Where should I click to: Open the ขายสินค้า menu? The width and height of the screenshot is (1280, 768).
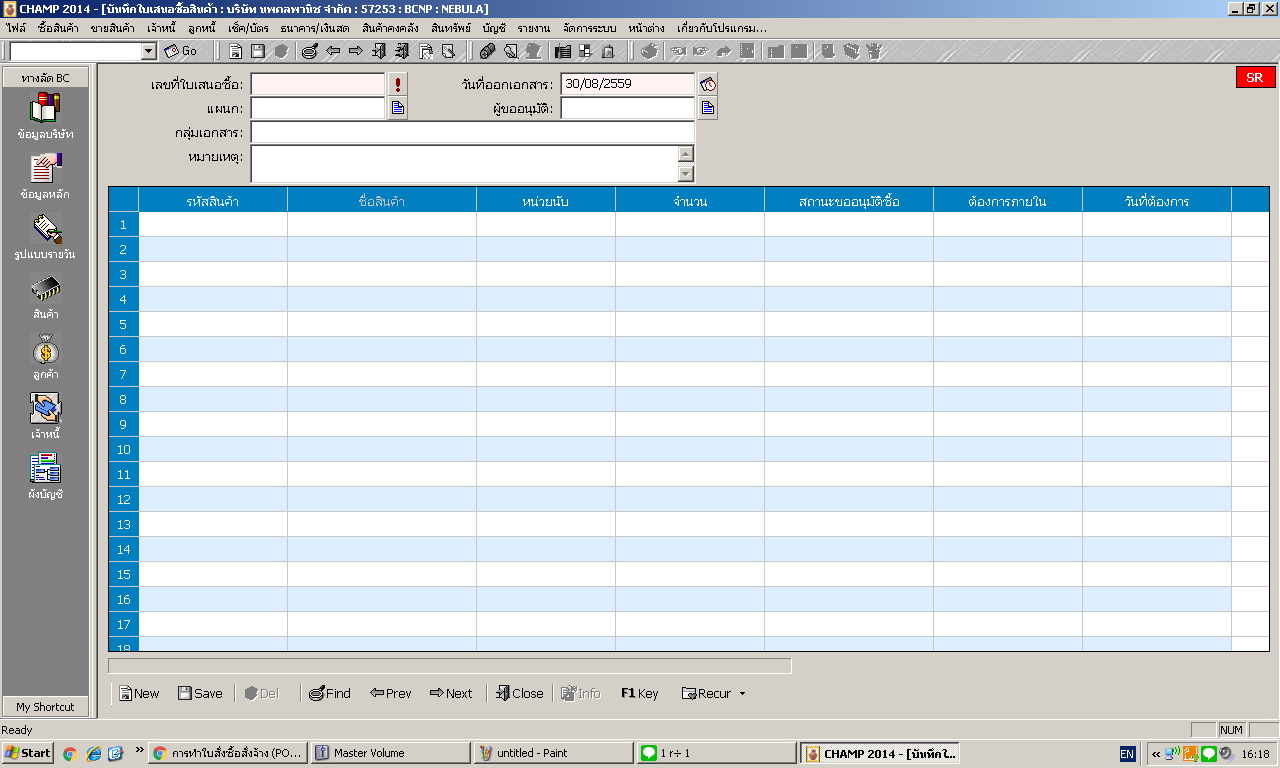click(112, 28)
